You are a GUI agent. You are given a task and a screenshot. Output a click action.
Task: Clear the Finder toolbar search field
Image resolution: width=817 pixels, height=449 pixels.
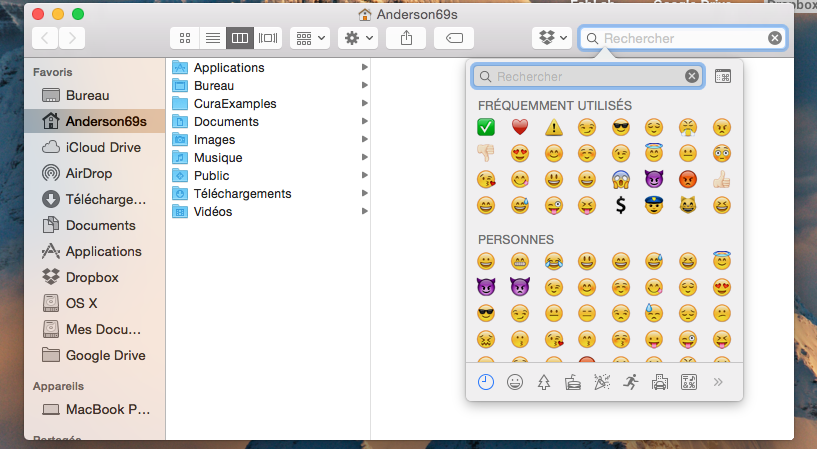click(775, 38)
